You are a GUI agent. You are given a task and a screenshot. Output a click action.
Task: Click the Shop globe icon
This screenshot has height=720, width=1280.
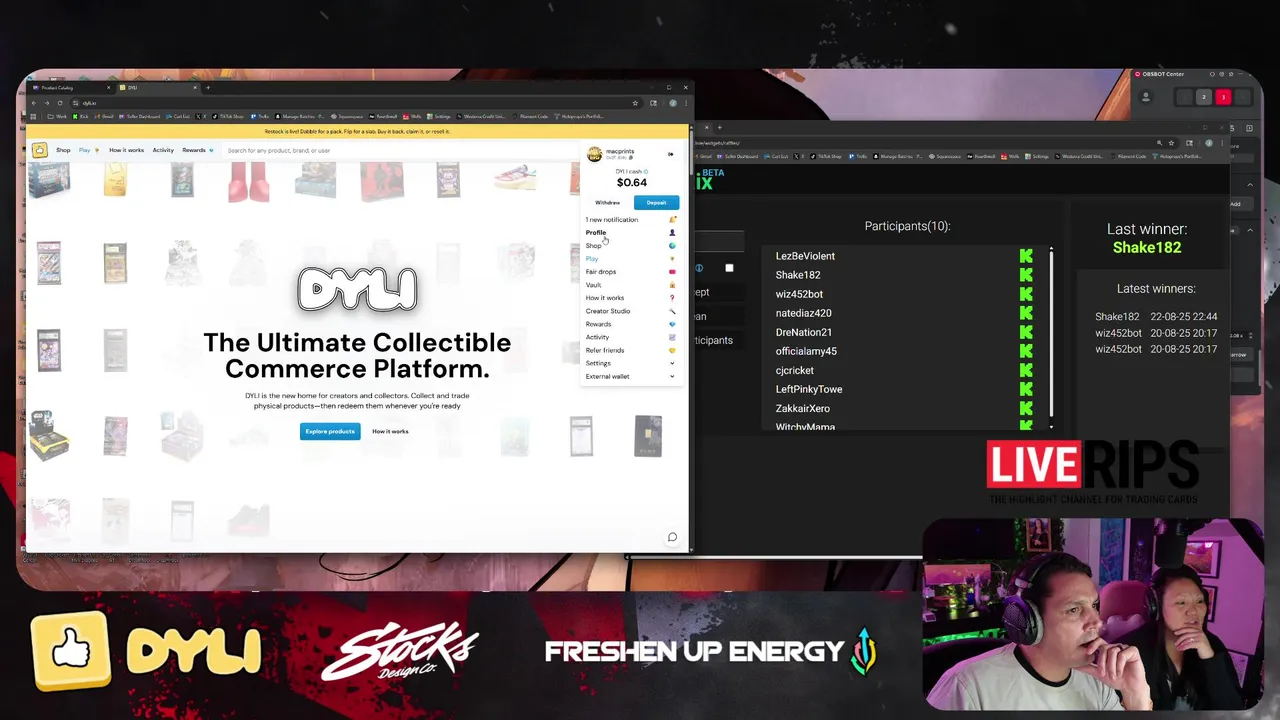[x=672, y=245]
